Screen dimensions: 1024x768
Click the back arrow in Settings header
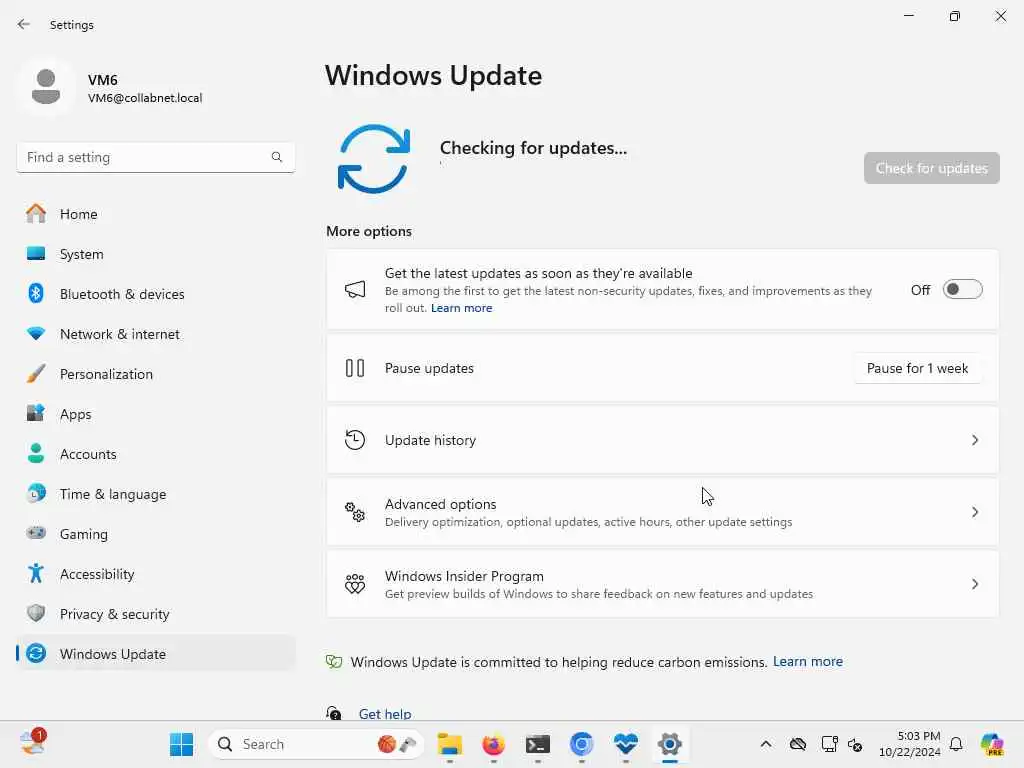24,24
